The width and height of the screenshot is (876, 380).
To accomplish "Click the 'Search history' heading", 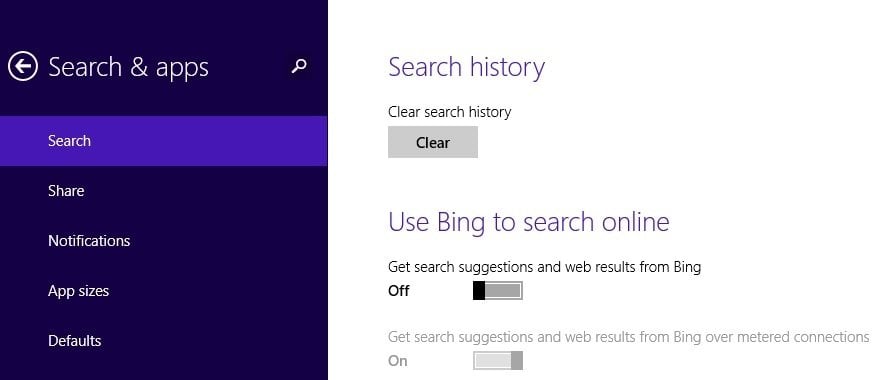I will tap(466, 67).
